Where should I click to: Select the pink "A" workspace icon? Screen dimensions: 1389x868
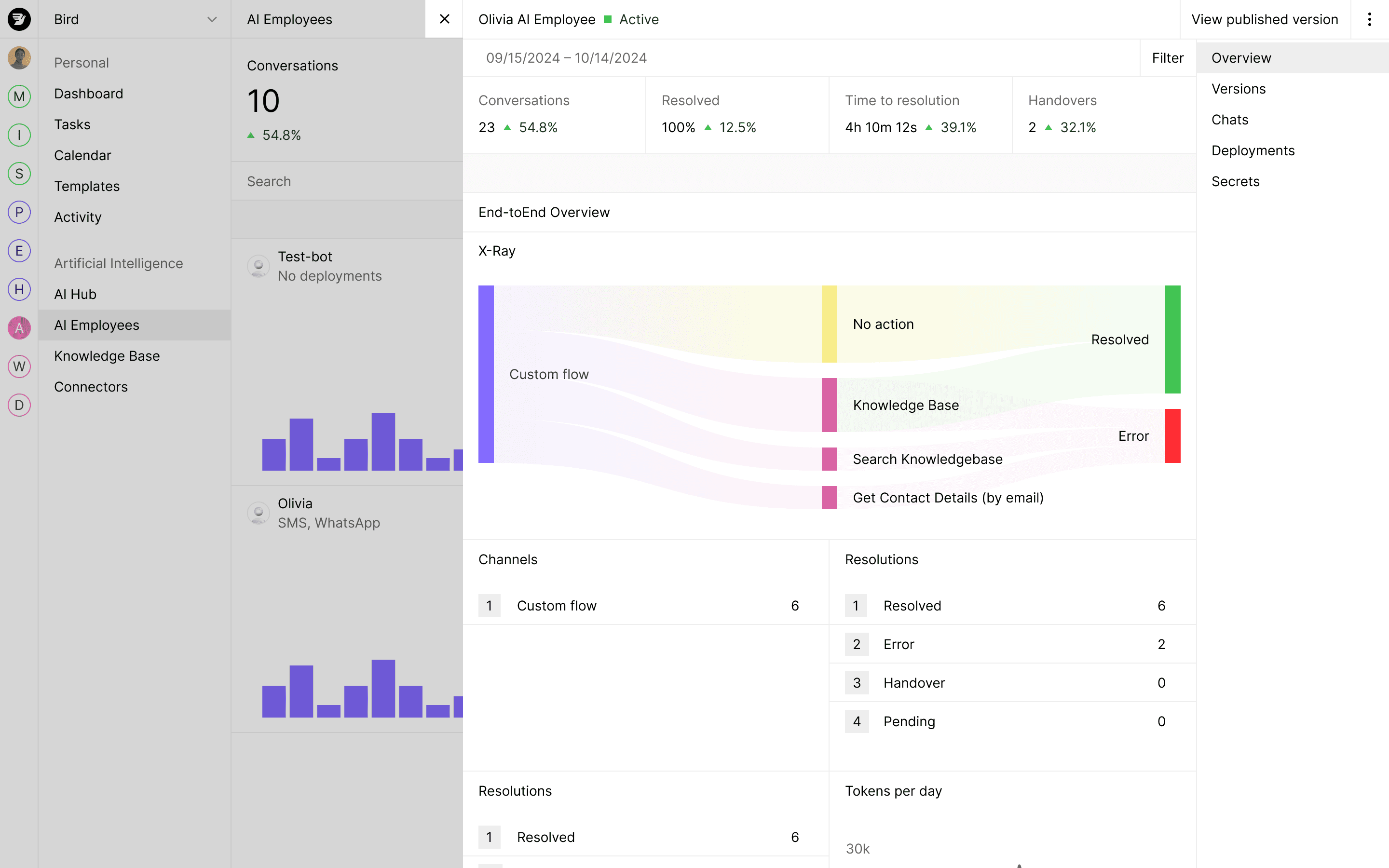coord(19,328)
